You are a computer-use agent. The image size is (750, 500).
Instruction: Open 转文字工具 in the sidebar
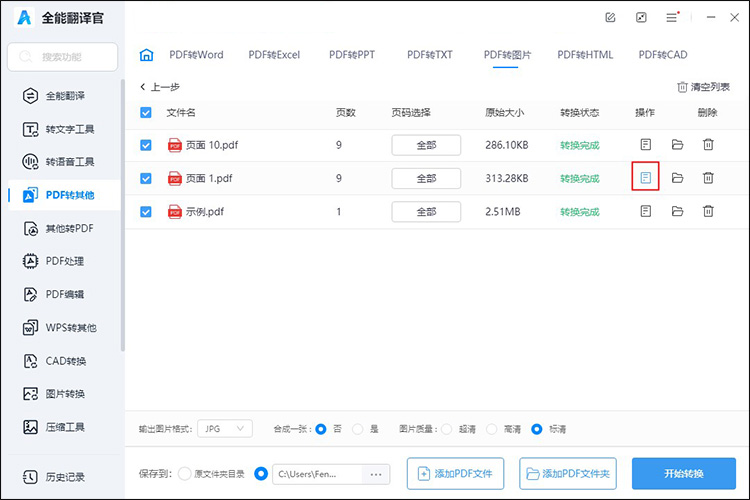(62, 129)
